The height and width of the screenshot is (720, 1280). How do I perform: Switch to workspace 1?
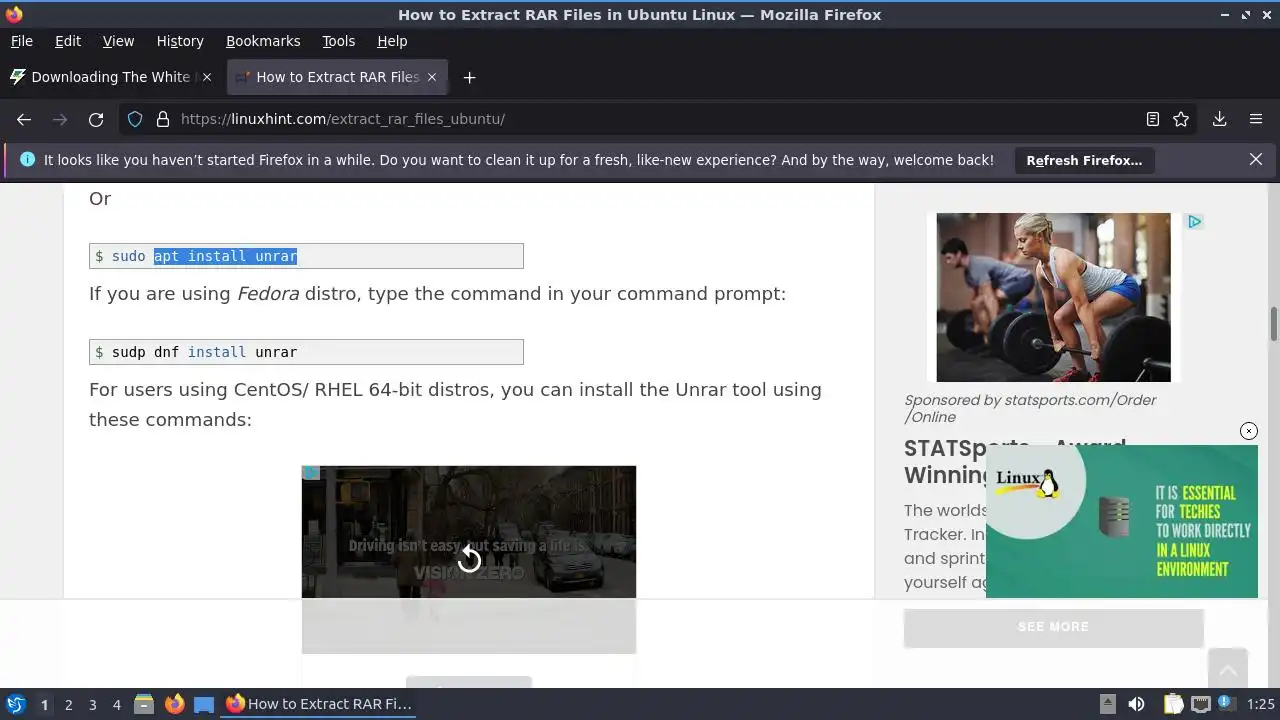point(44,705)
